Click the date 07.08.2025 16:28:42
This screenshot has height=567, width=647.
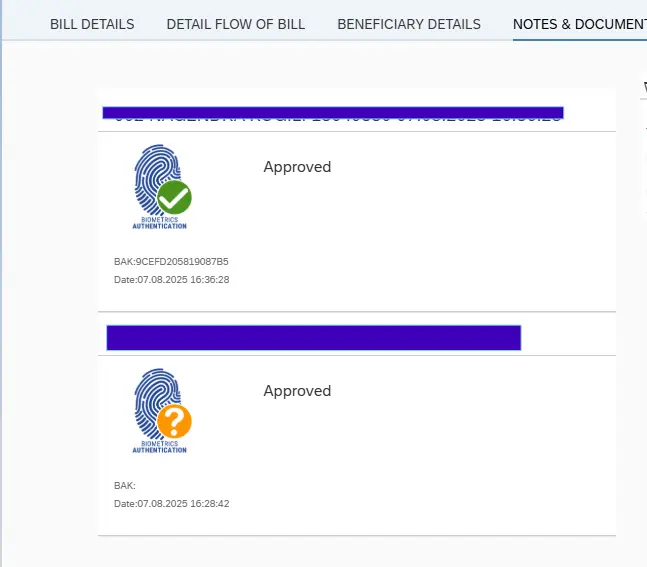click(183, 504)
